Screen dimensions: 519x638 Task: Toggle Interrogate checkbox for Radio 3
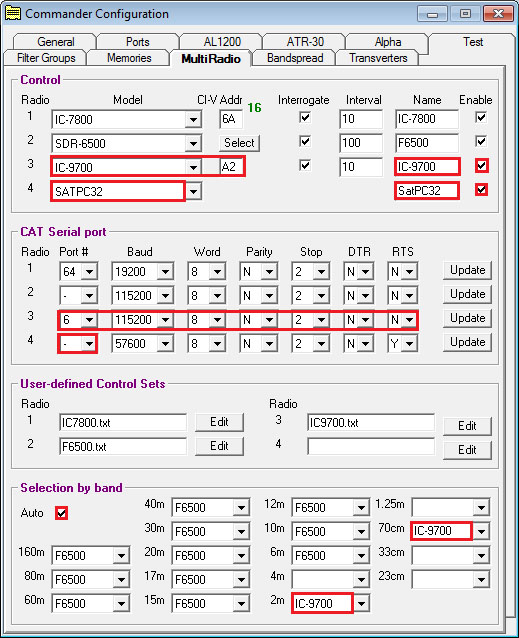305,165
